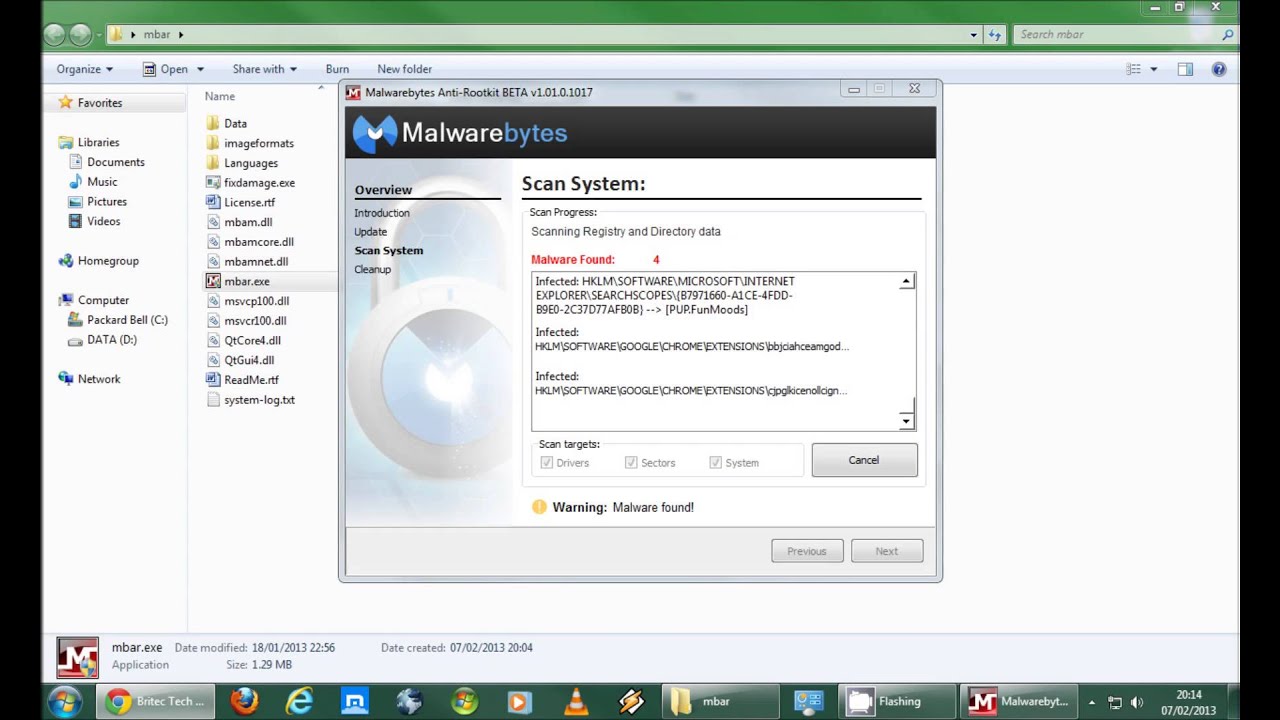1280x720 pixels.
Task: Select Cleanup step in Overview
Action: (373, 270)
